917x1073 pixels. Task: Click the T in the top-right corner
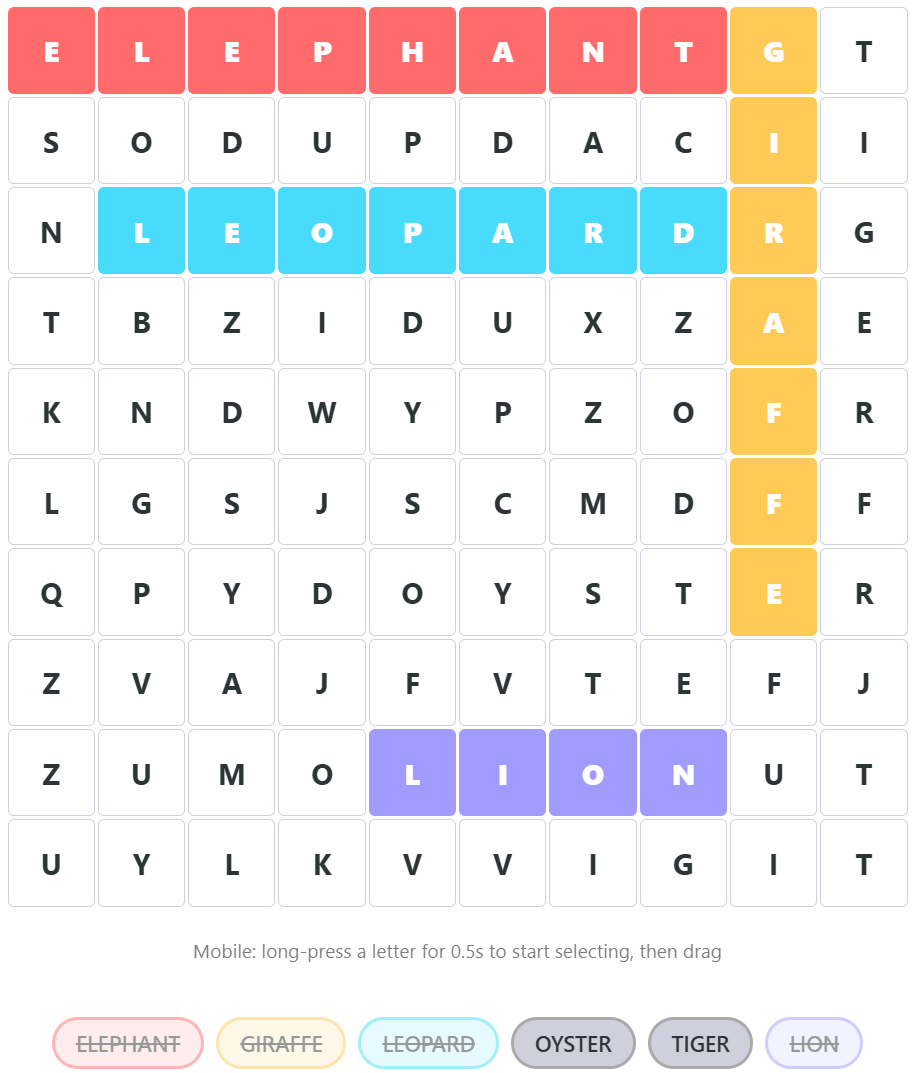click(863, 51)
